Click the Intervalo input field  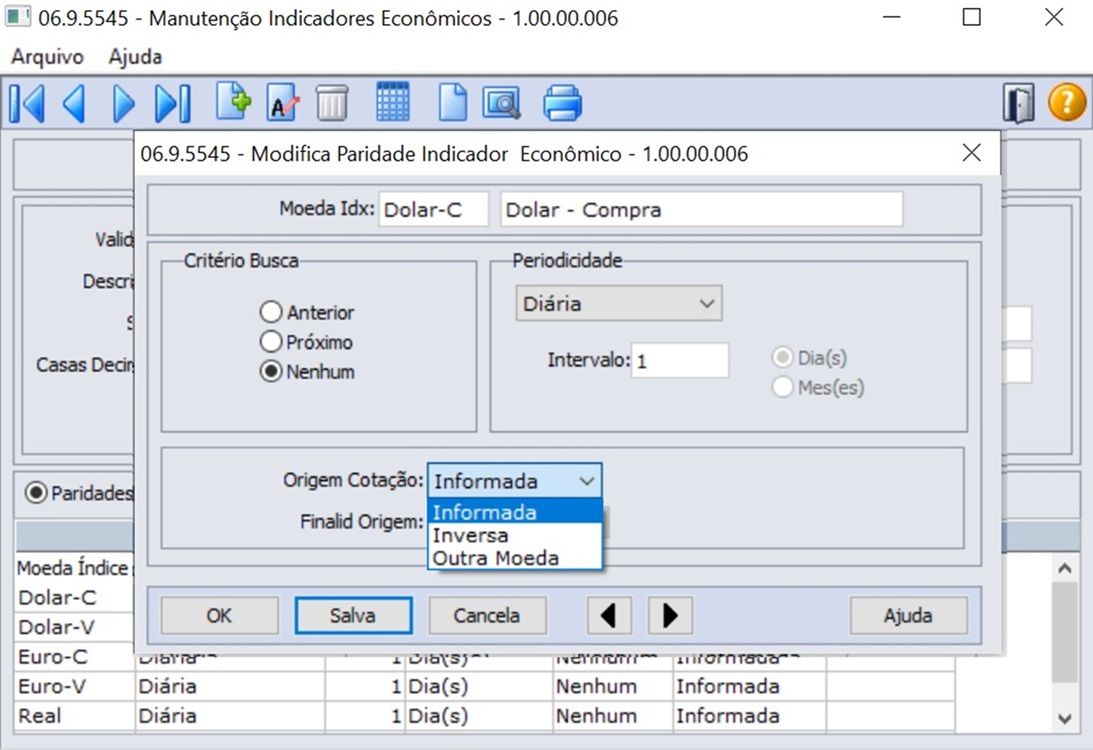tap(680, 360)
